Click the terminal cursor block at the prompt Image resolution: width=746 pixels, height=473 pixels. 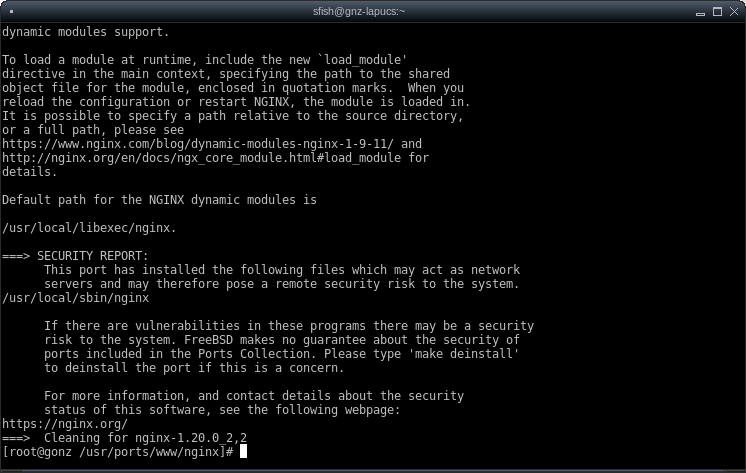pos(243,451)
